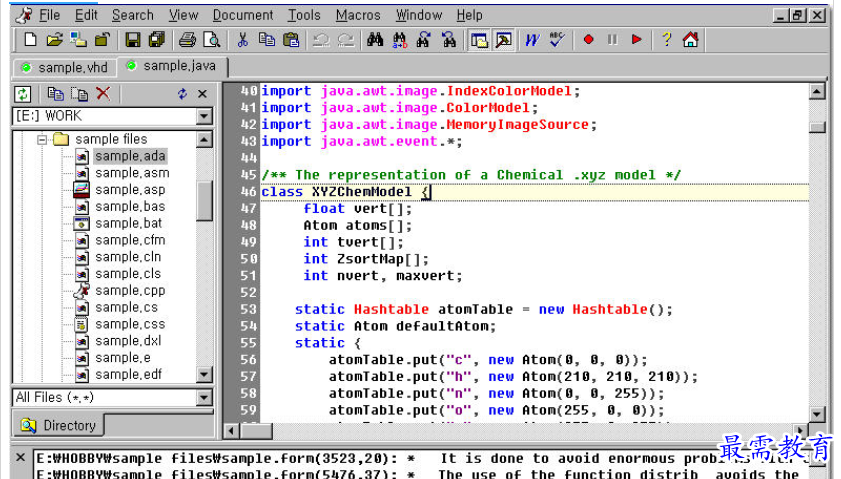Switch to the sample.vhd tab
The height and width of the screenshot is (479, 841).
64,67
